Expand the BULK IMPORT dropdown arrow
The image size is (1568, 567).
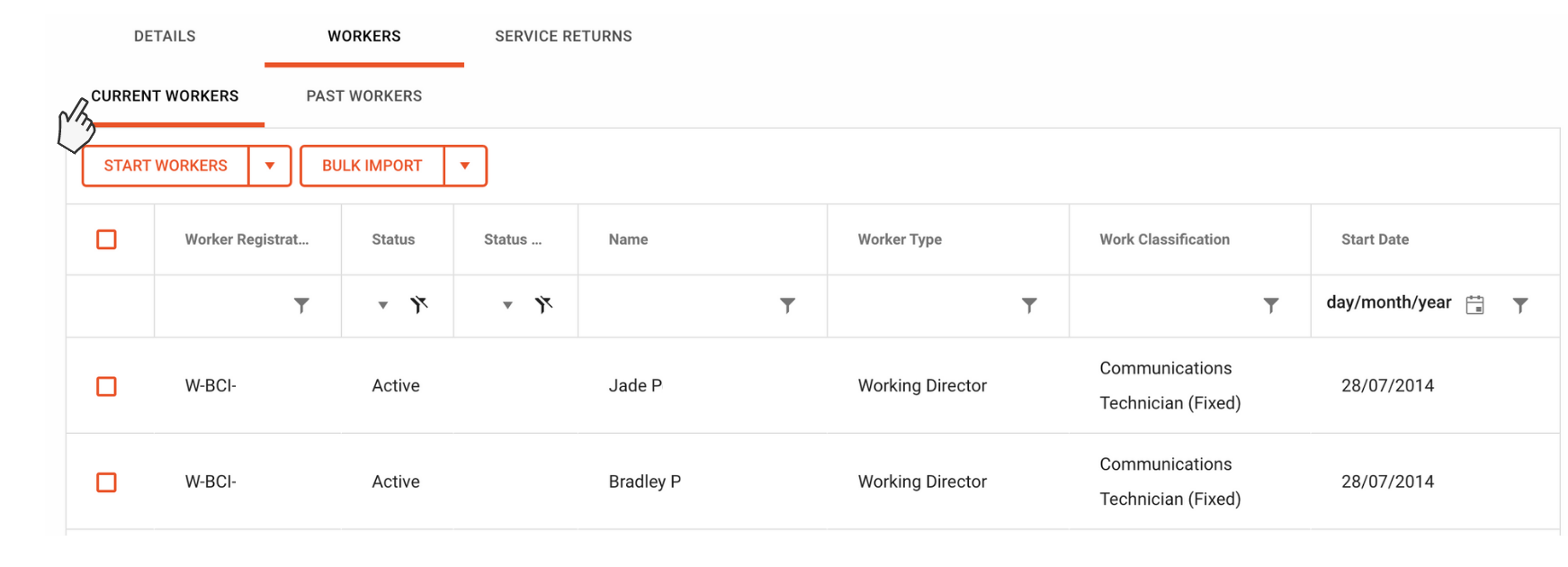tap(465, 166)
